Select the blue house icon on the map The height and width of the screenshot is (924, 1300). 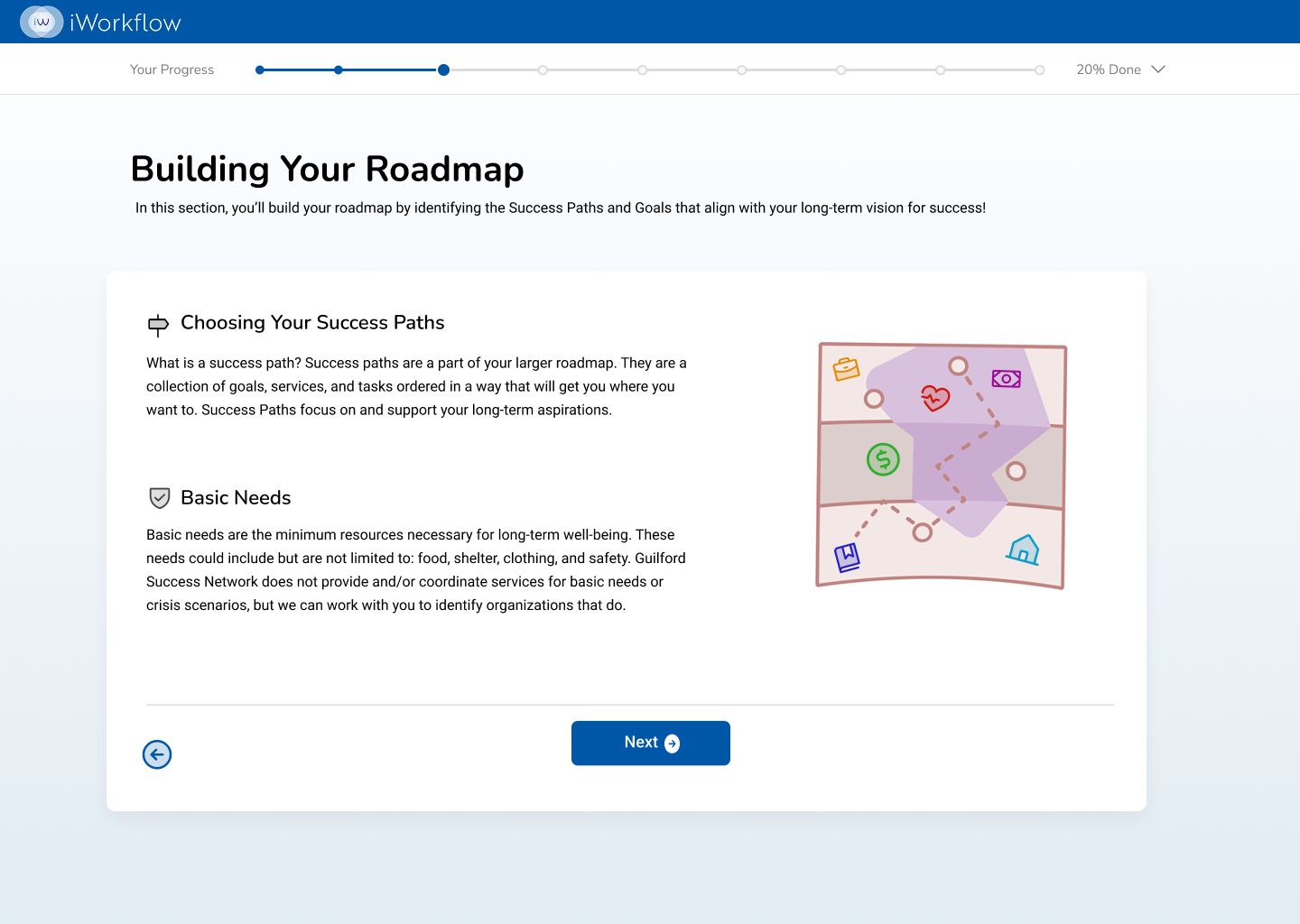1023,550
